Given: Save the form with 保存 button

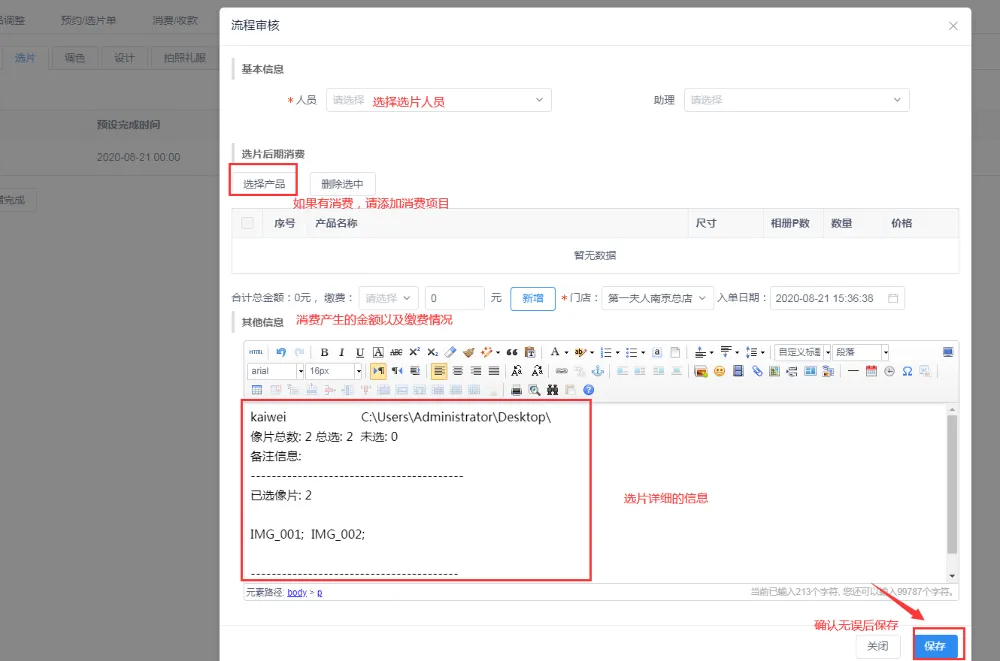Looking at the screenshot, I should (935, 646).
